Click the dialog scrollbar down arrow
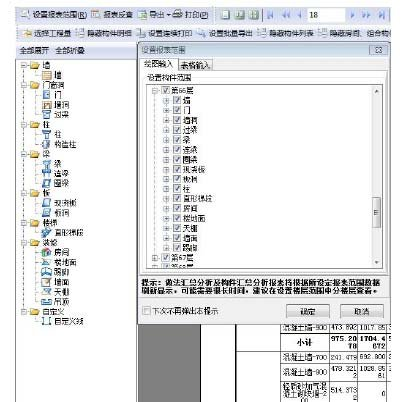 point(376,263)
